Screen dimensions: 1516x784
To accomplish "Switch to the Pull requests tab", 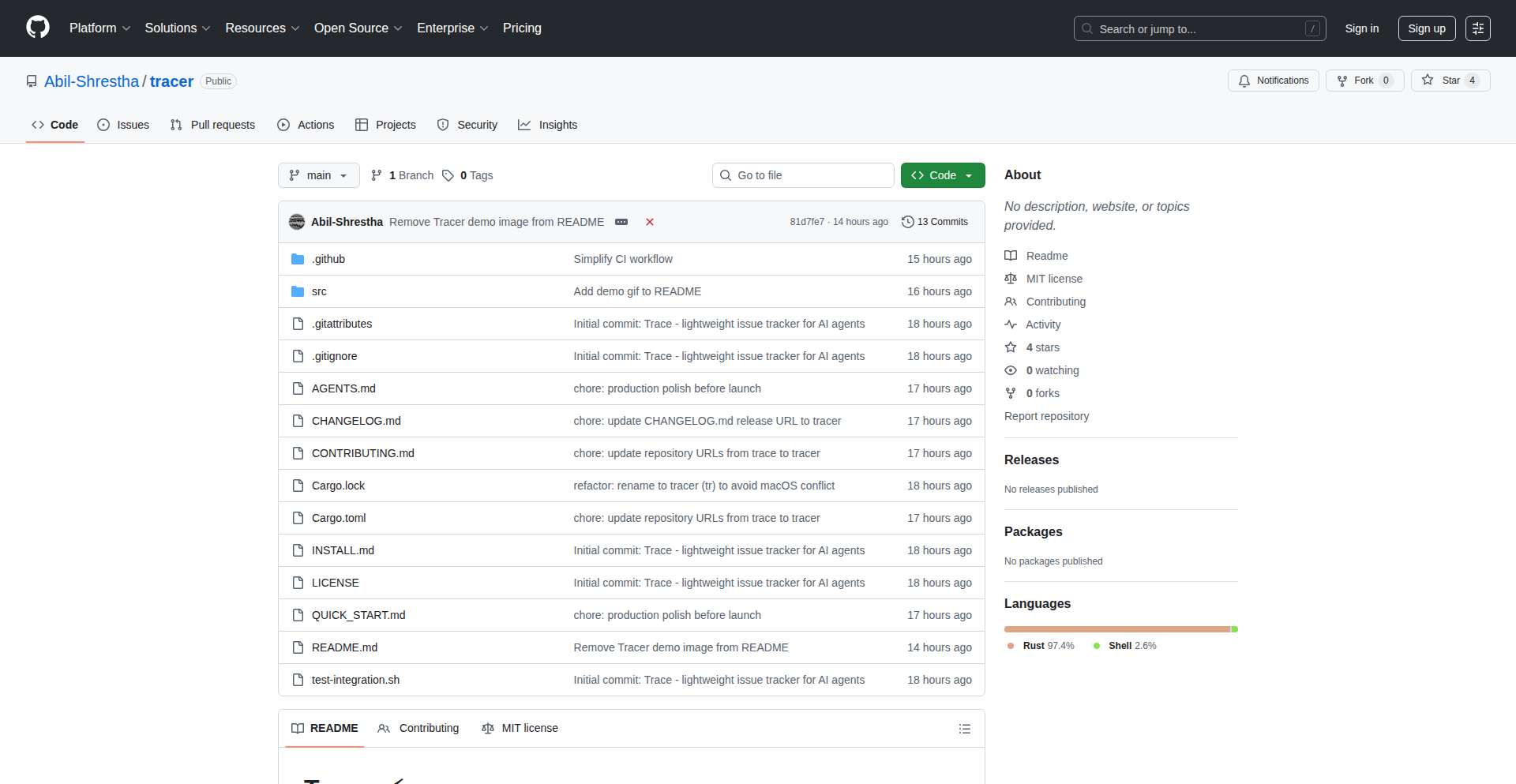I will pos(212,125).
